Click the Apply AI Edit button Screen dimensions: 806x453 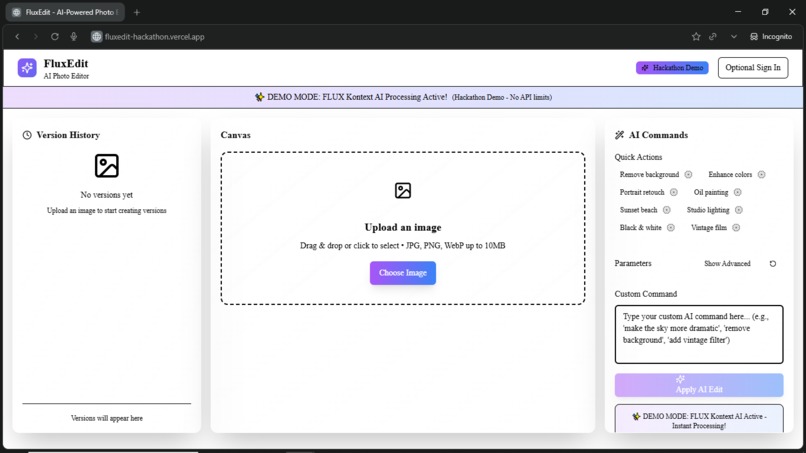click(x=699, y=385)
